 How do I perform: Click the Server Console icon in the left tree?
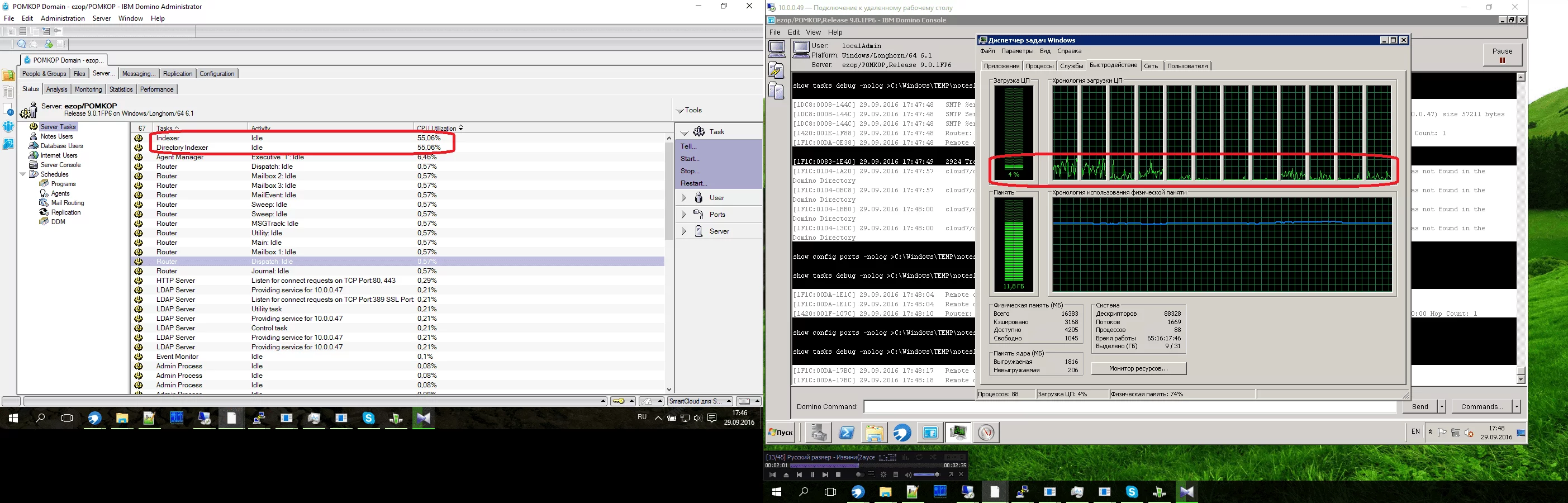pos(34,165)
